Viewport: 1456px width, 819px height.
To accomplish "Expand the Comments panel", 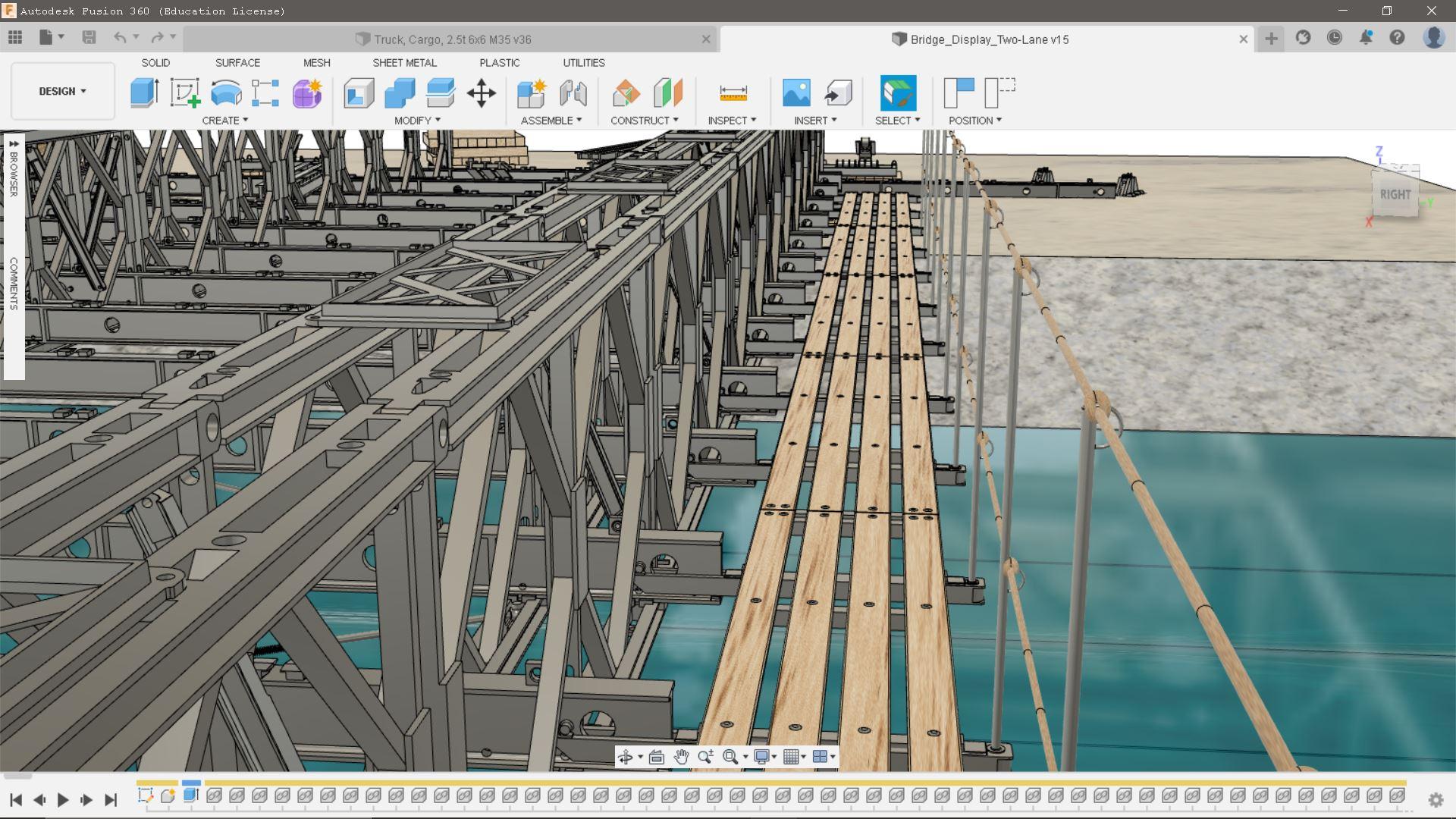I will pos(14,283).
